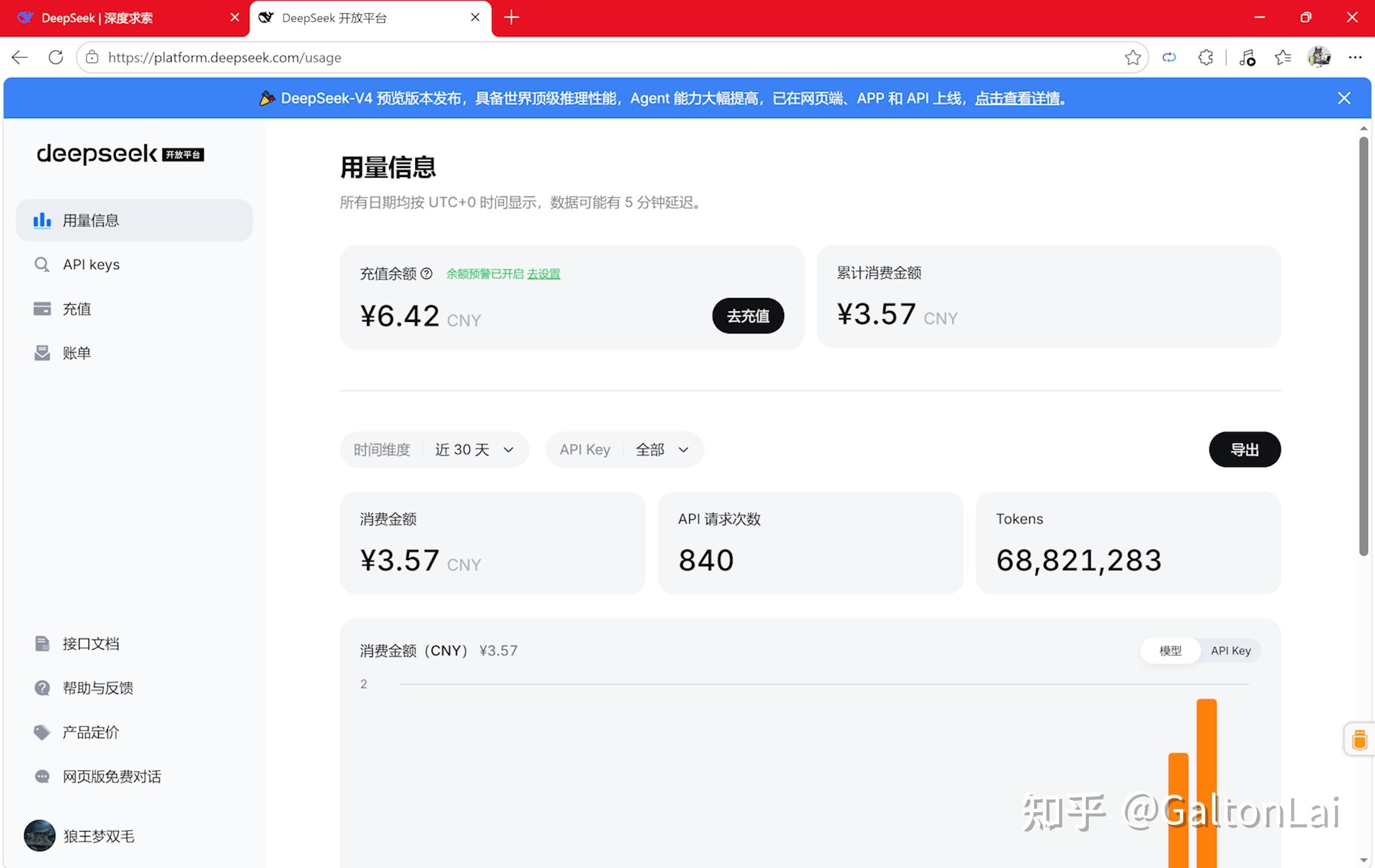Open 帮助与反馈 in the sidebar
Screen dimensions: 1375x868
[x=134, y=687]
